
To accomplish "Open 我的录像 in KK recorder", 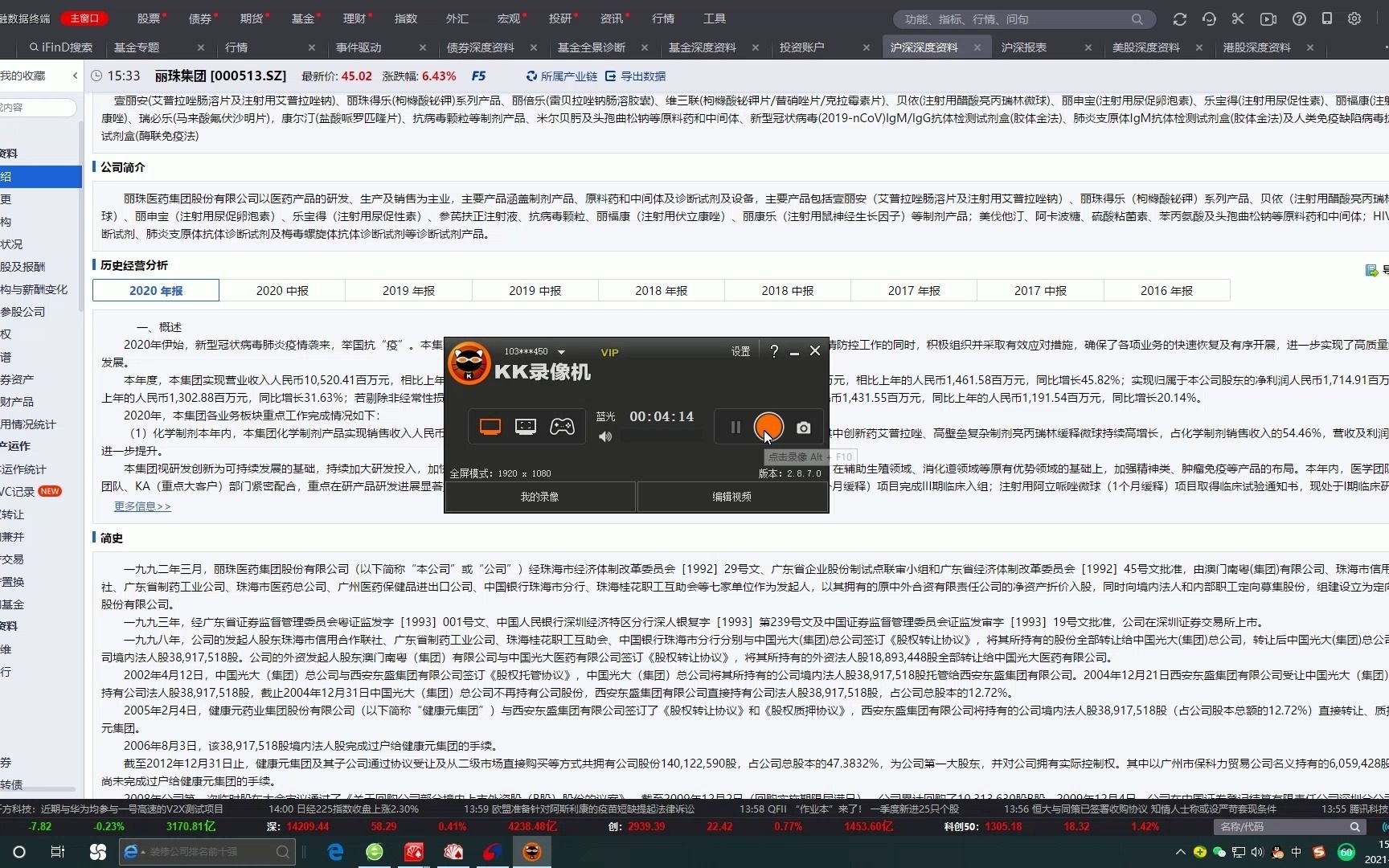I will point(539,497).
